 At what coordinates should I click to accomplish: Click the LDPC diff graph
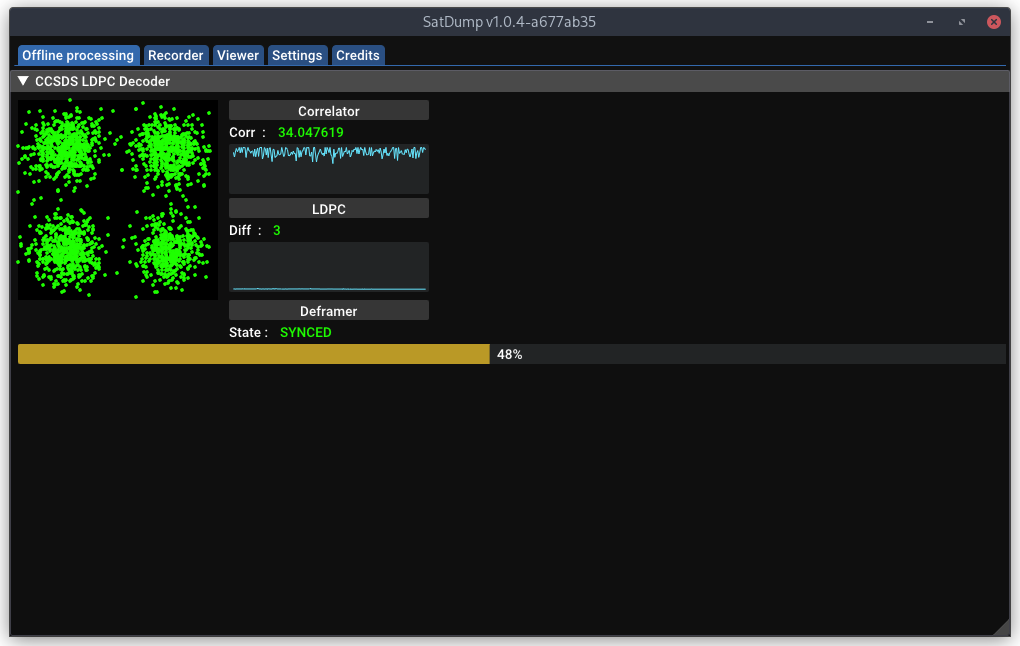[x=329, y=267]
